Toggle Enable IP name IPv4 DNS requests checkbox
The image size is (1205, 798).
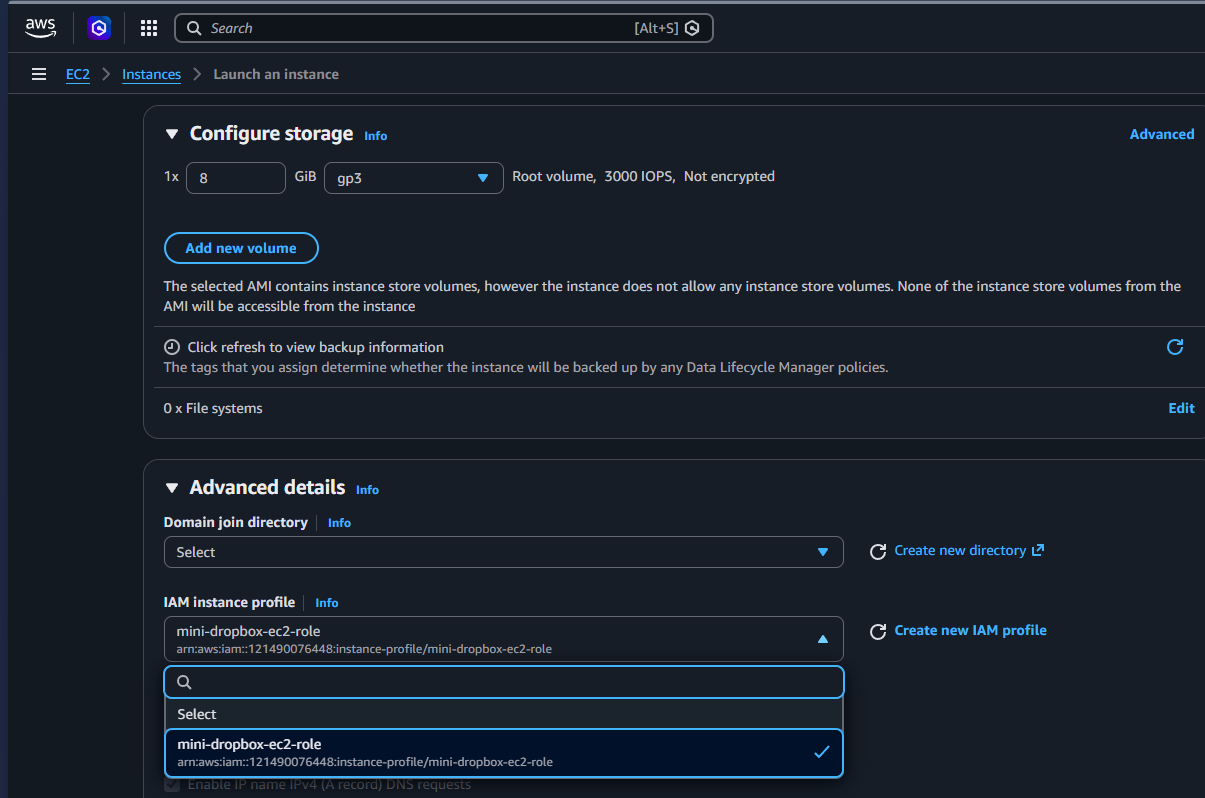[x=174, y=785]
